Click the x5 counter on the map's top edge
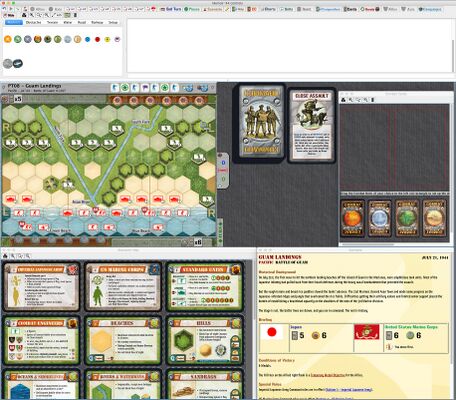This screenshot has width=456, height=400. pos(18,99)
